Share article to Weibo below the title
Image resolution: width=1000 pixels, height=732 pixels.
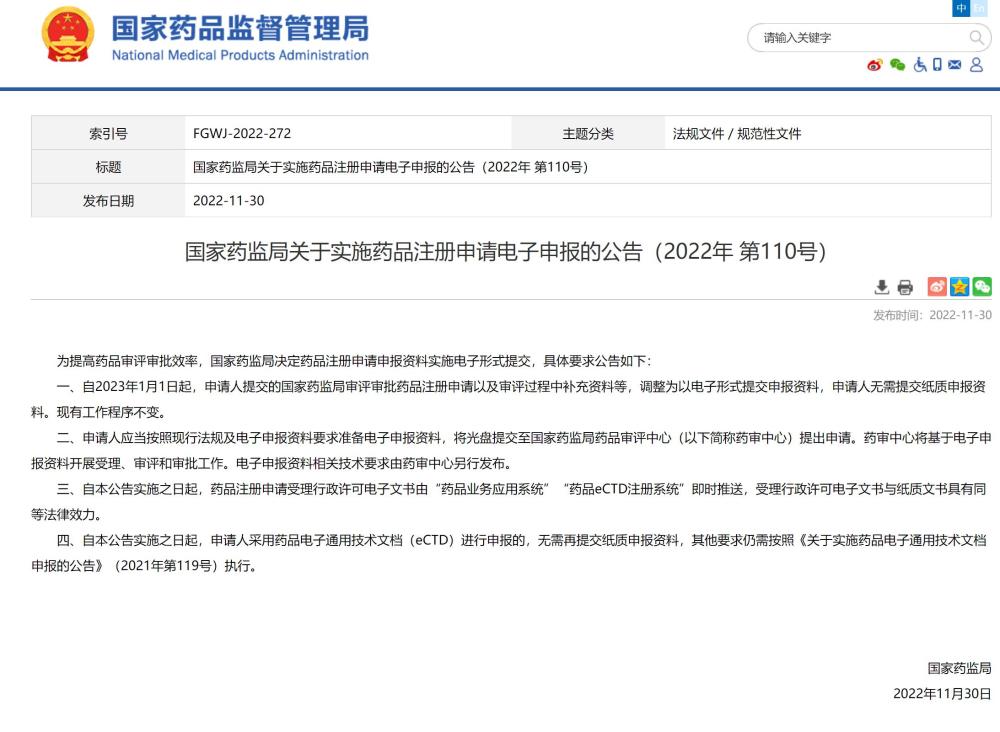pos(937,287)
